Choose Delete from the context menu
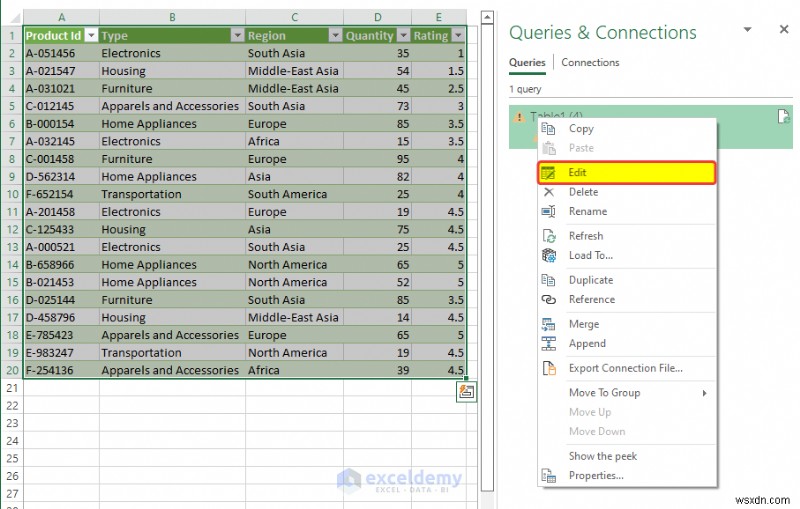 tap(628, 192)
